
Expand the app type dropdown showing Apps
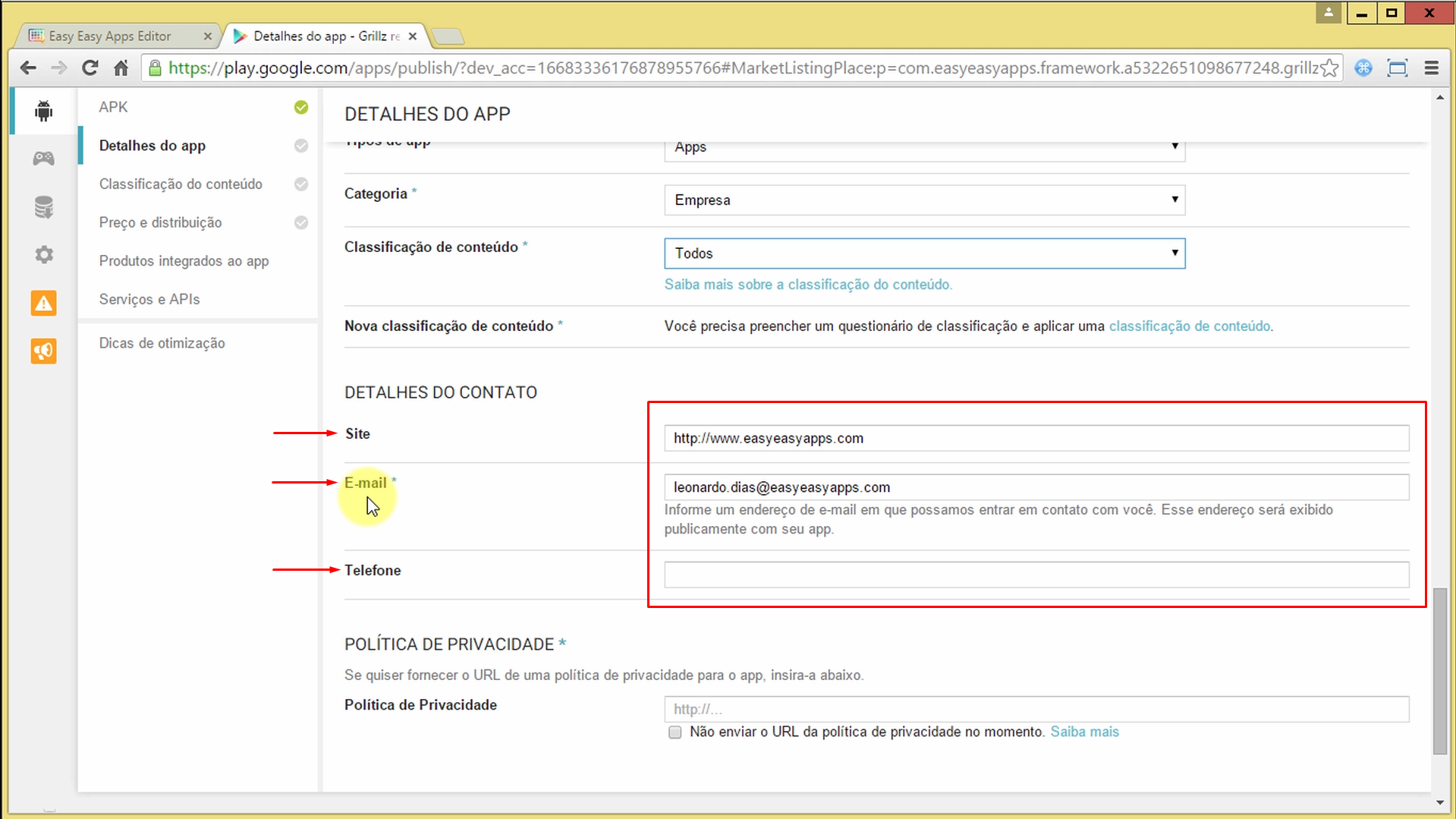(923, 149)
